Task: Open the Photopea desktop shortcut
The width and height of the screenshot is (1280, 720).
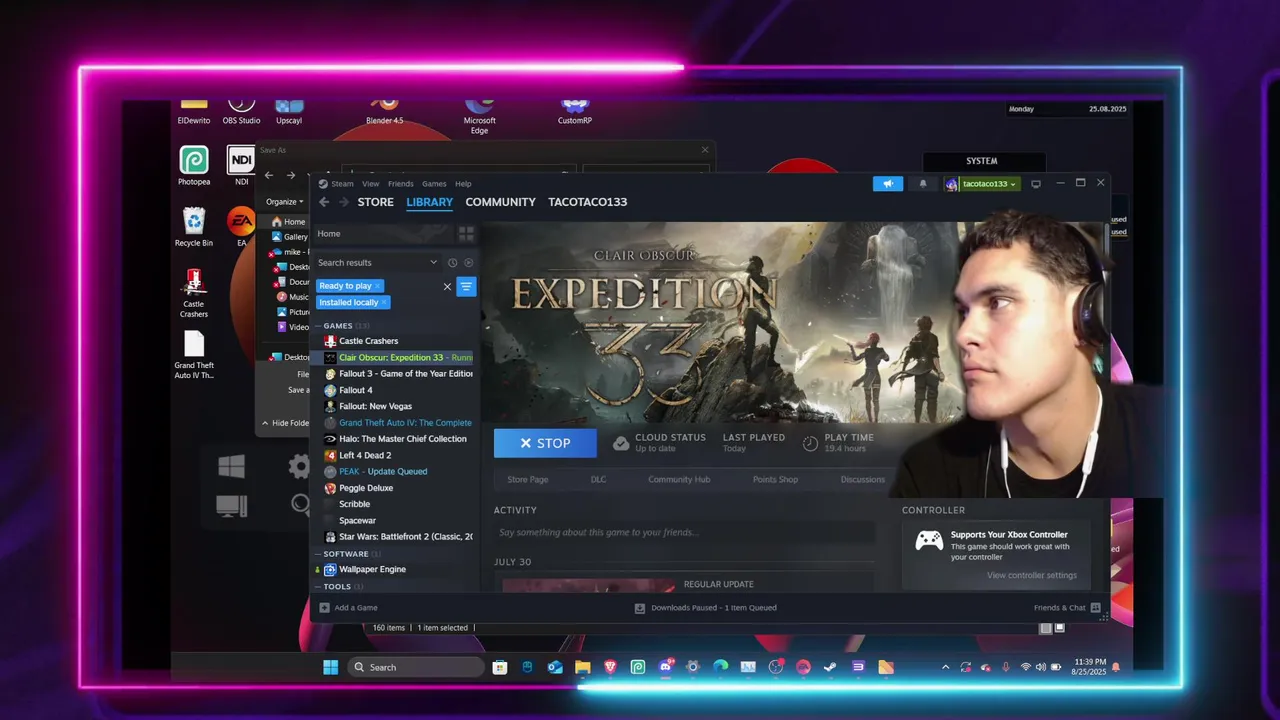Action: 194,165
